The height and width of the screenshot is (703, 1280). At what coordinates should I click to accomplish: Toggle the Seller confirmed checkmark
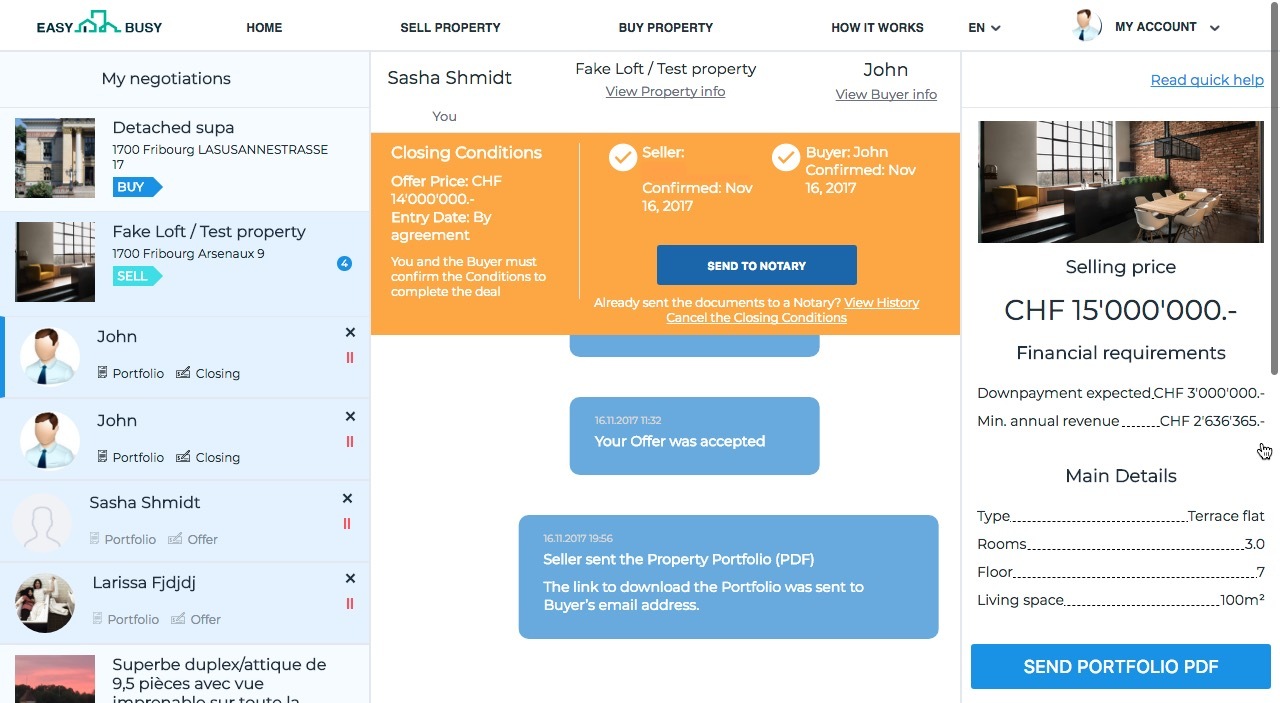[623, 157]
